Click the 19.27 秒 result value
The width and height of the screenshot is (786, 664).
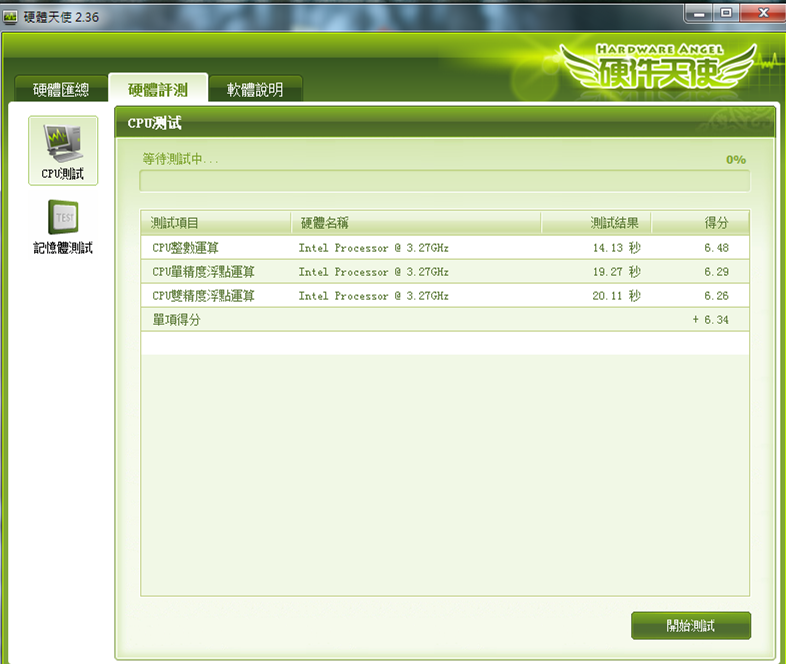[x=617, y=272]
